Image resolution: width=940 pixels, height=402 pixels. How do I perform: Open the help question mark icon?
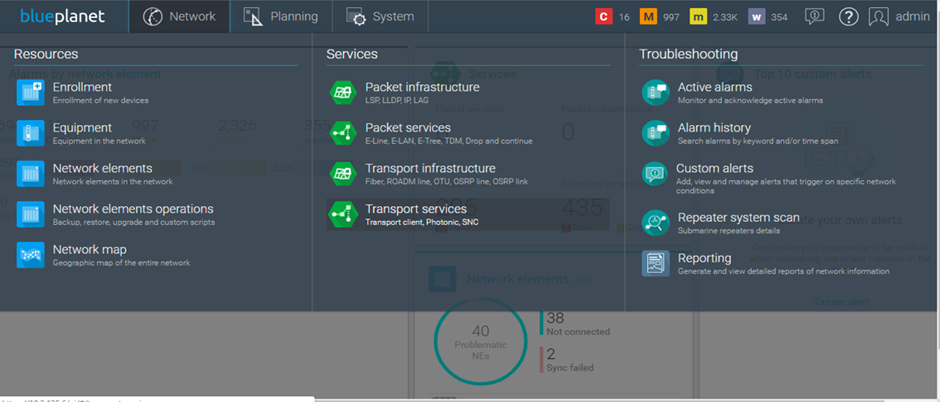pyautogui.click(x=848, y=17)
